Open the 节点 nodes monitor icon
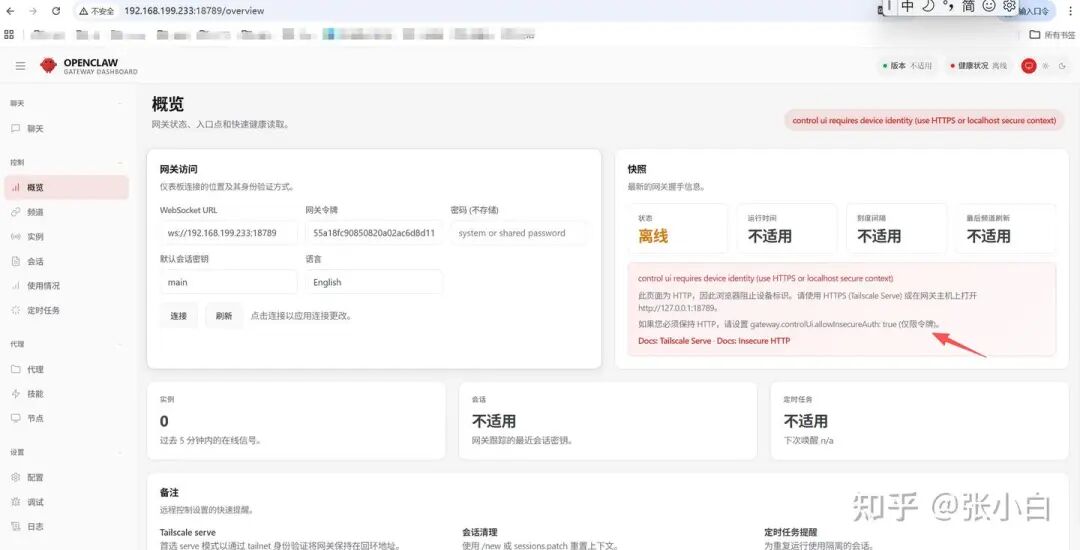 click(x=16, y=419)
